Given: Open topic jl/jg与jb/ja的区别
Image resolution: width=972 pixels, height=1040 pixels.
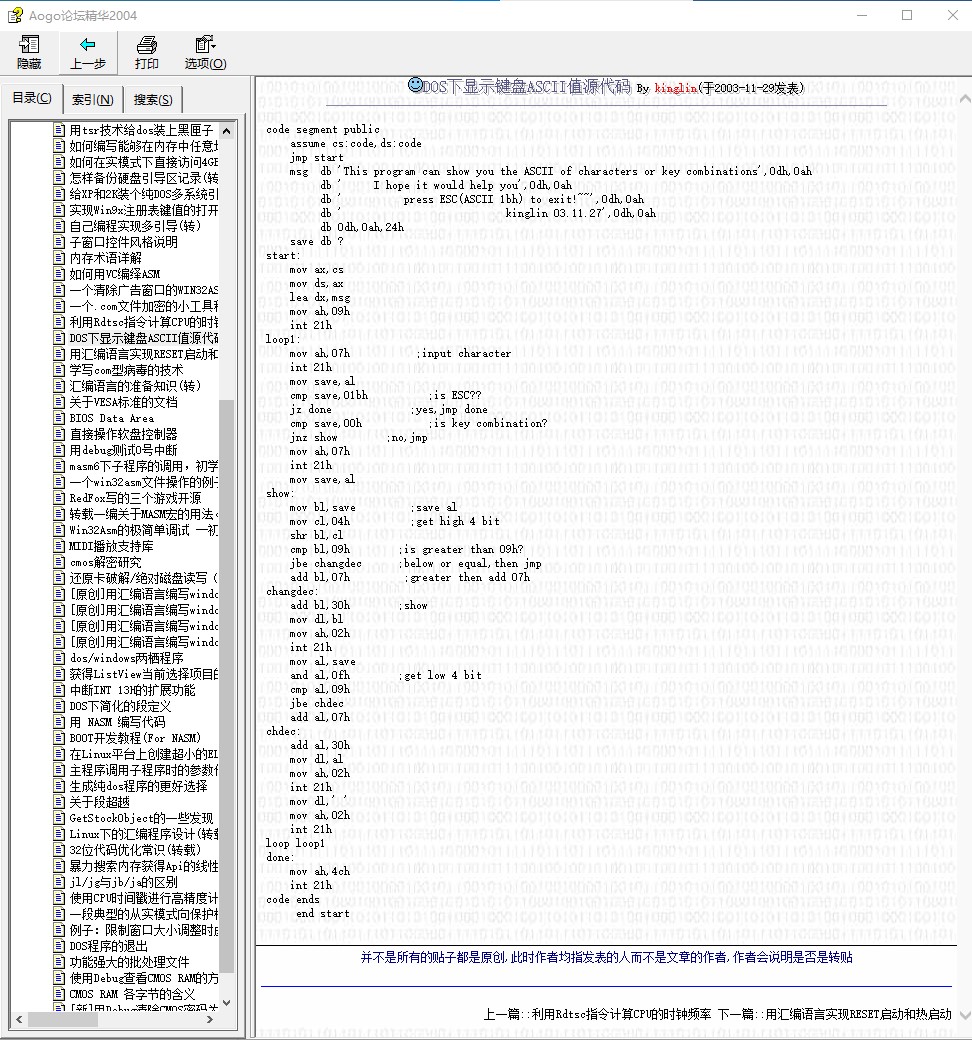Looking at the screenshot, I should [x=123, y=881].
